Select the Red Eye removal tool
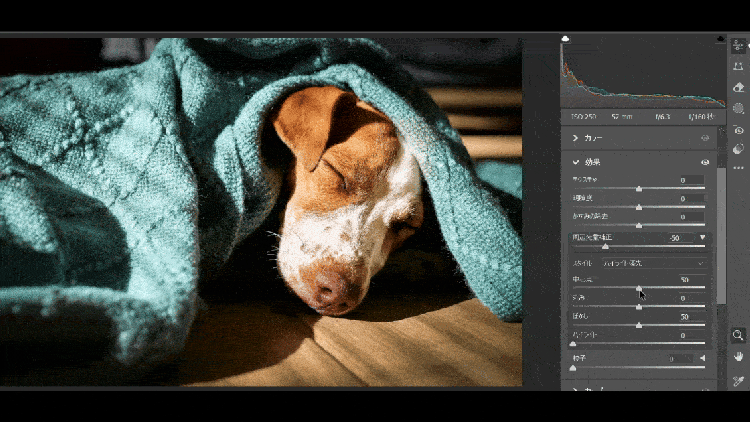Image resolution: width=750 pixels, height=422 pixels. click(x=739, y=130)
